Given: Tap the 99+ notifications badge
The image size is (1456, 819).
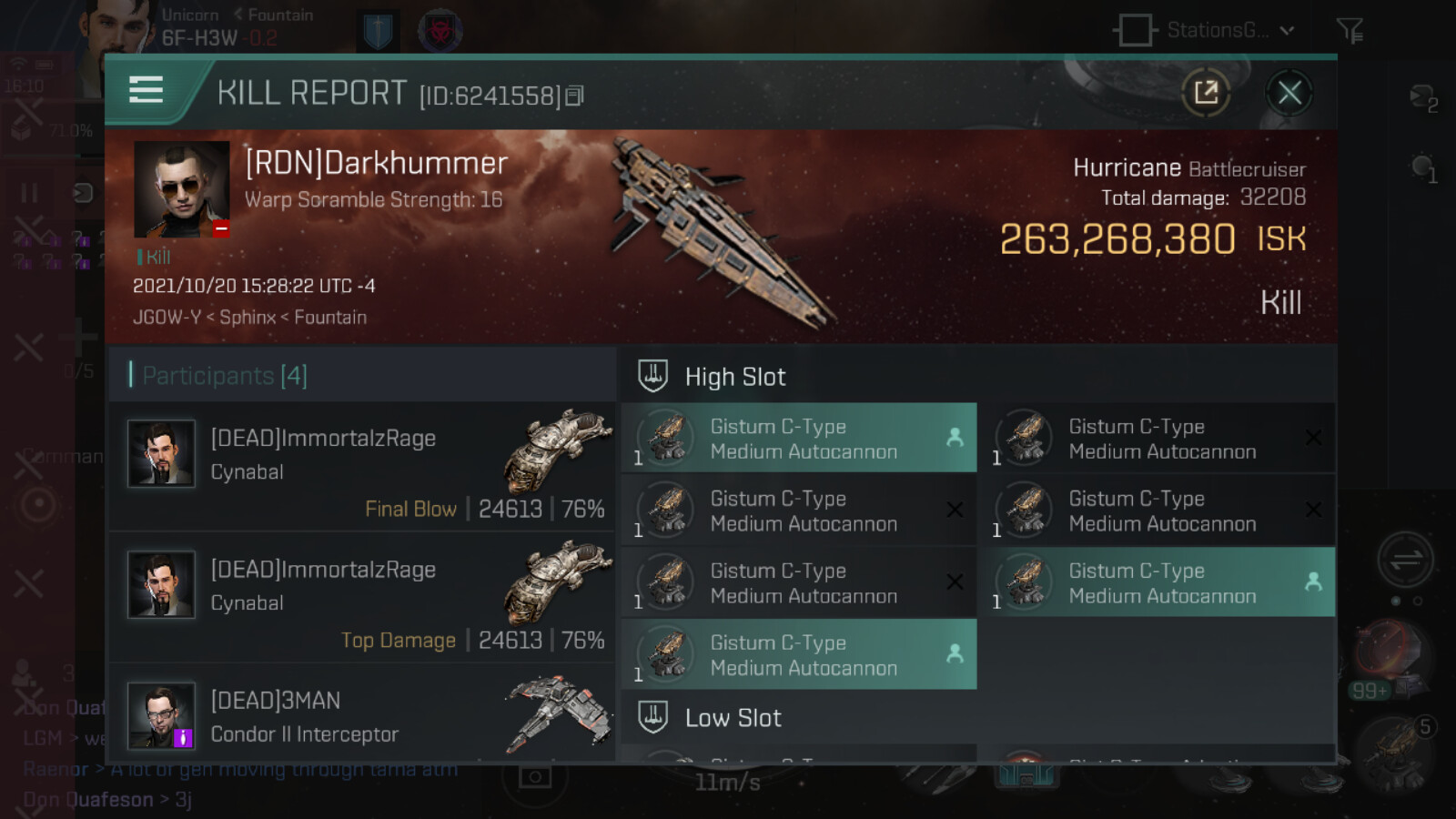Looking at the screenshot, I should pyautogui.click(x=1370, y=691).
